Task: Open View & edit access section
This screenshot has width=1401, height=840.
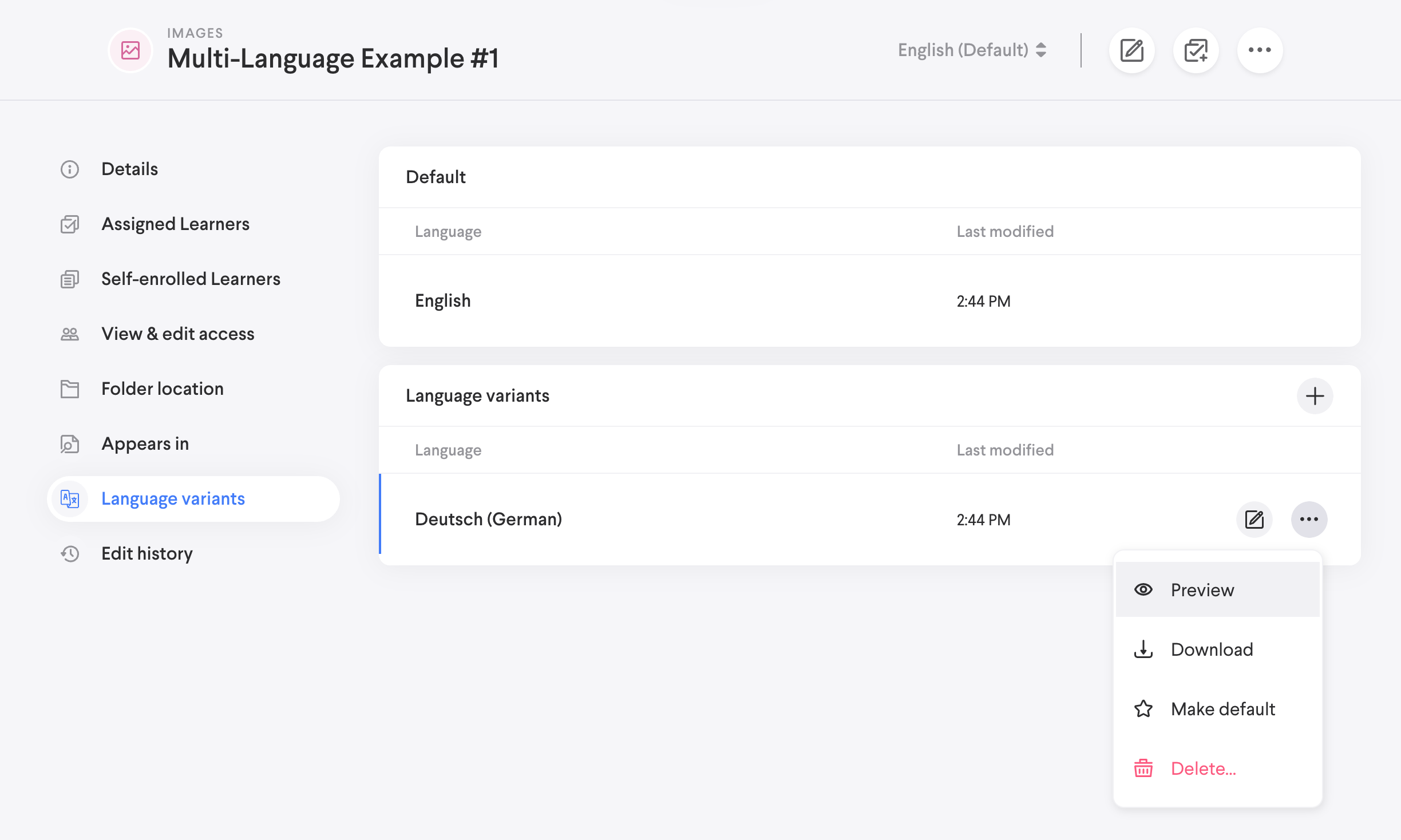Action: click(177, 334)
